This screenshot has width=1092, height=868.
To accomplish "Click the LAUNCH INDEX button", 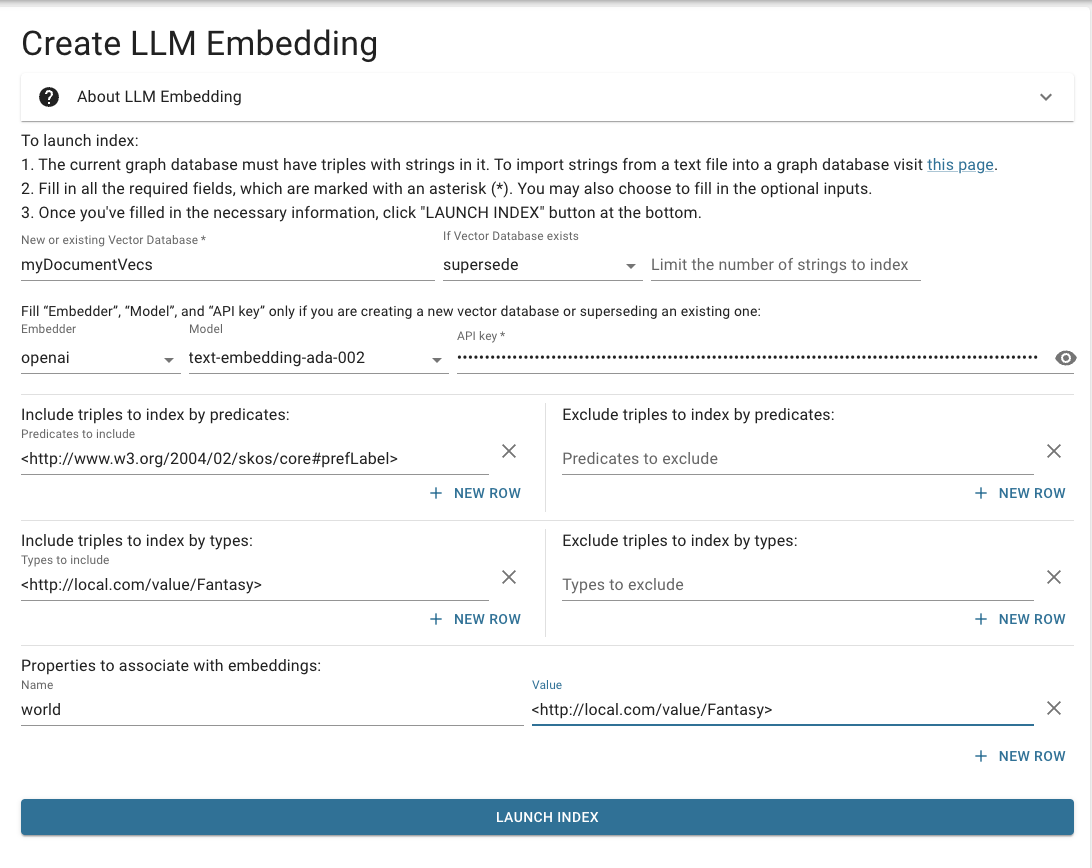I will [547, 817].
